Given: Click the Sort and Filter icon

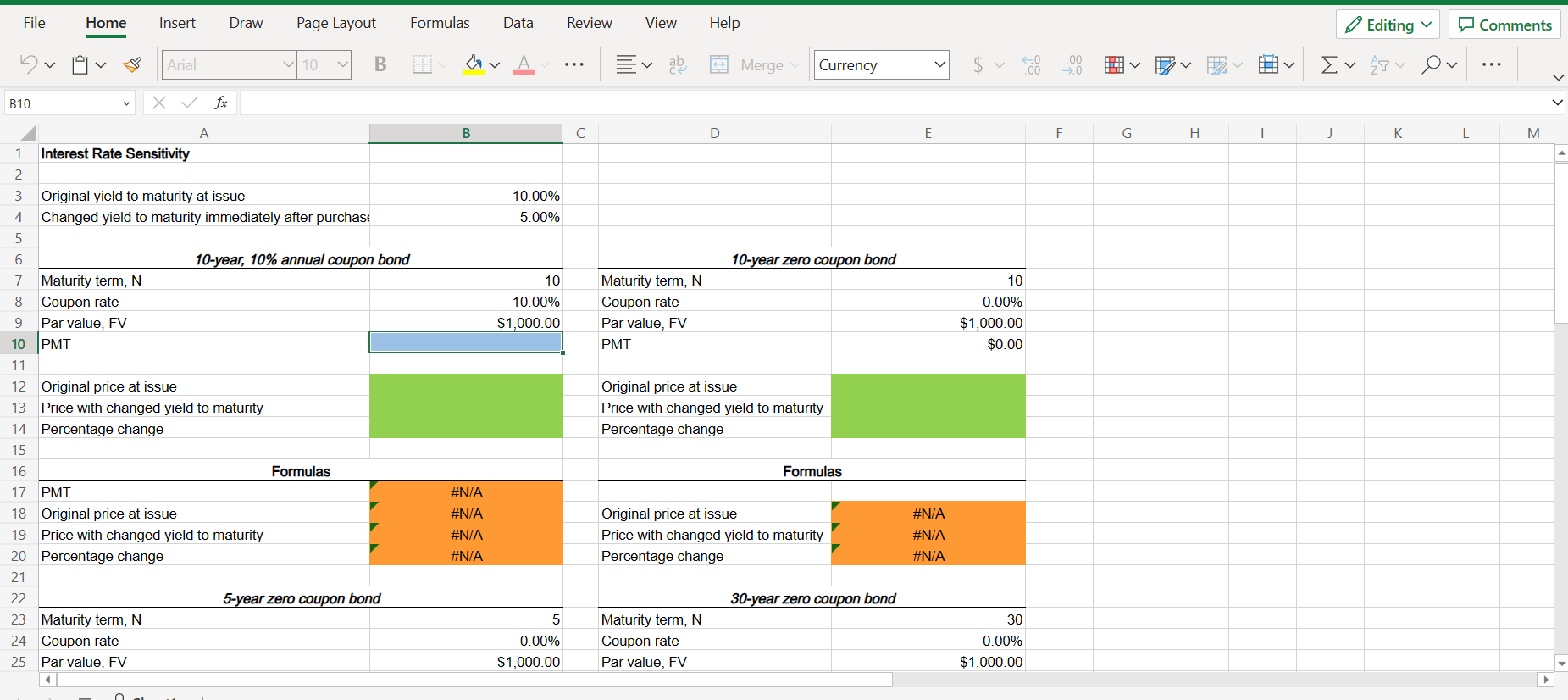Looking at the screenshot, I should click(1380, 64).
